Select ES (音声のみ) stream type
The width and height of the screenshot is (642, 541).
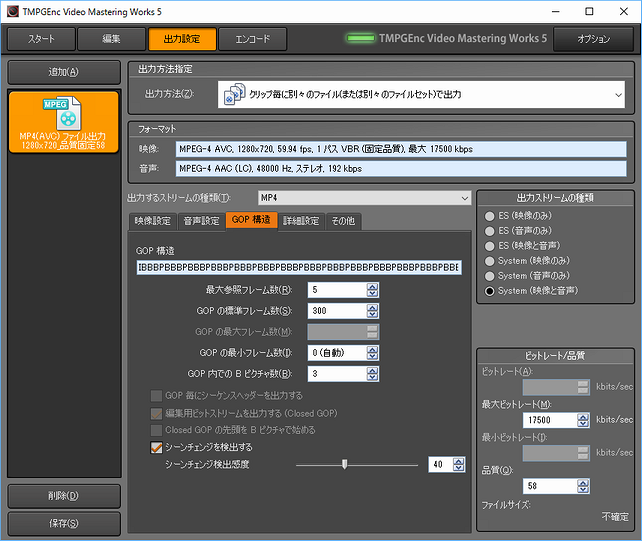[489, 231]
